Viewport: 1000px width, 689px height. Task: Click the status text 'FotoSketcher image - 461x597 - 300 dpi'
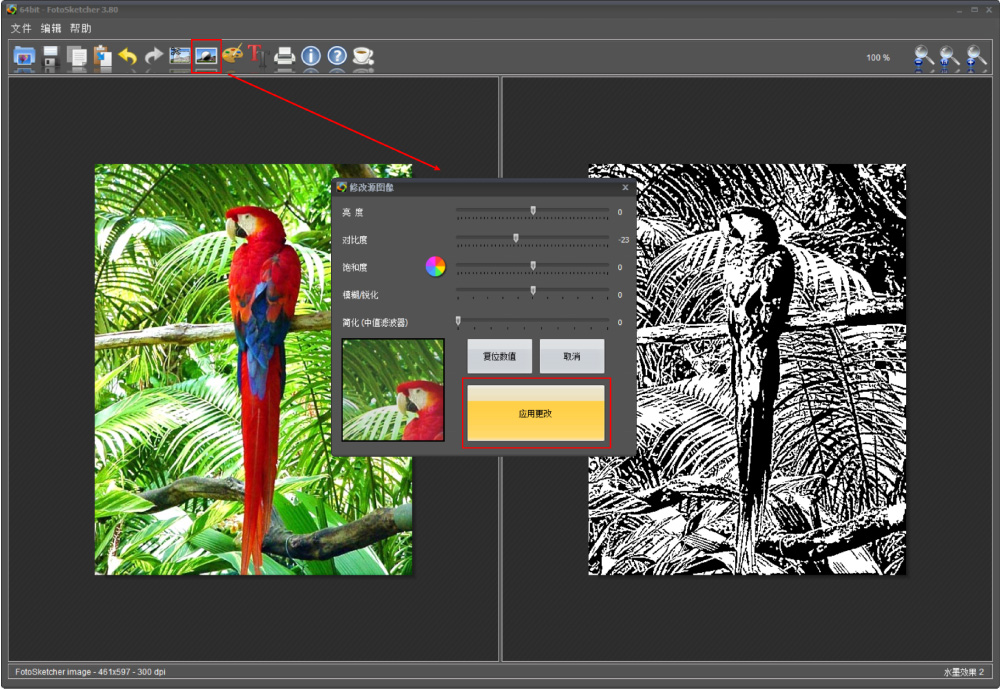[90, 672]
